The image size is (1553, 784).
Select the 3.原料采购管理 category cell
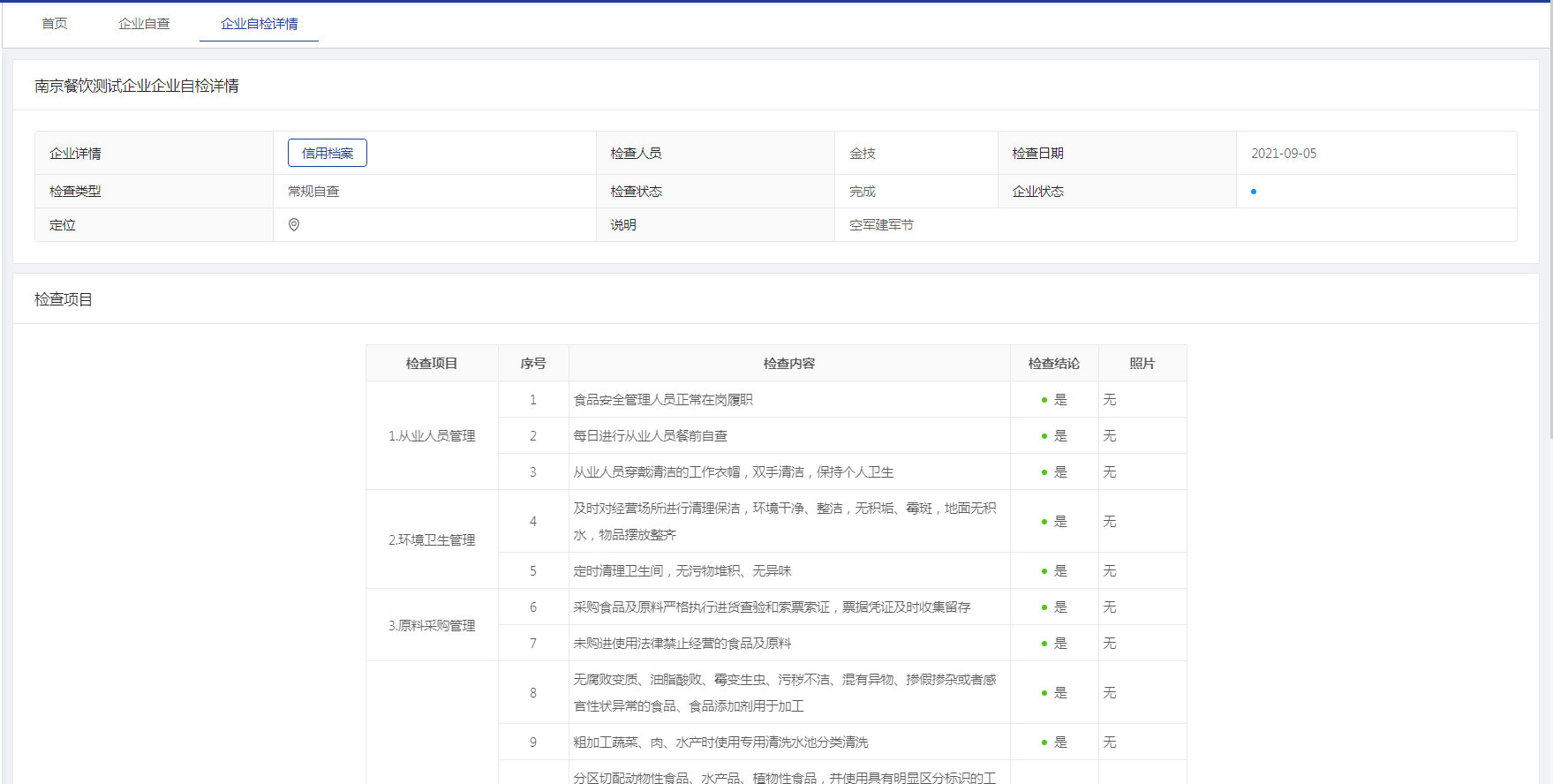click(x=432, y=626)
